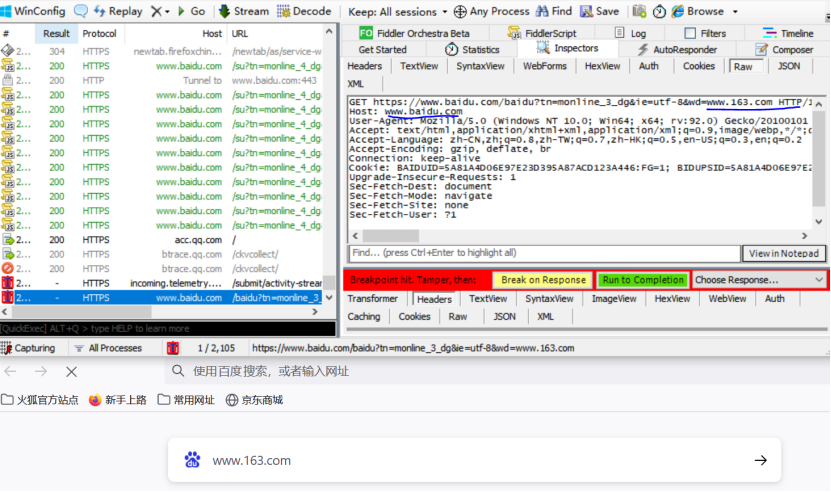This screenshot has width=831, height=492.
Task: Click the View in Notepad button
Action: tap(784, 253)
